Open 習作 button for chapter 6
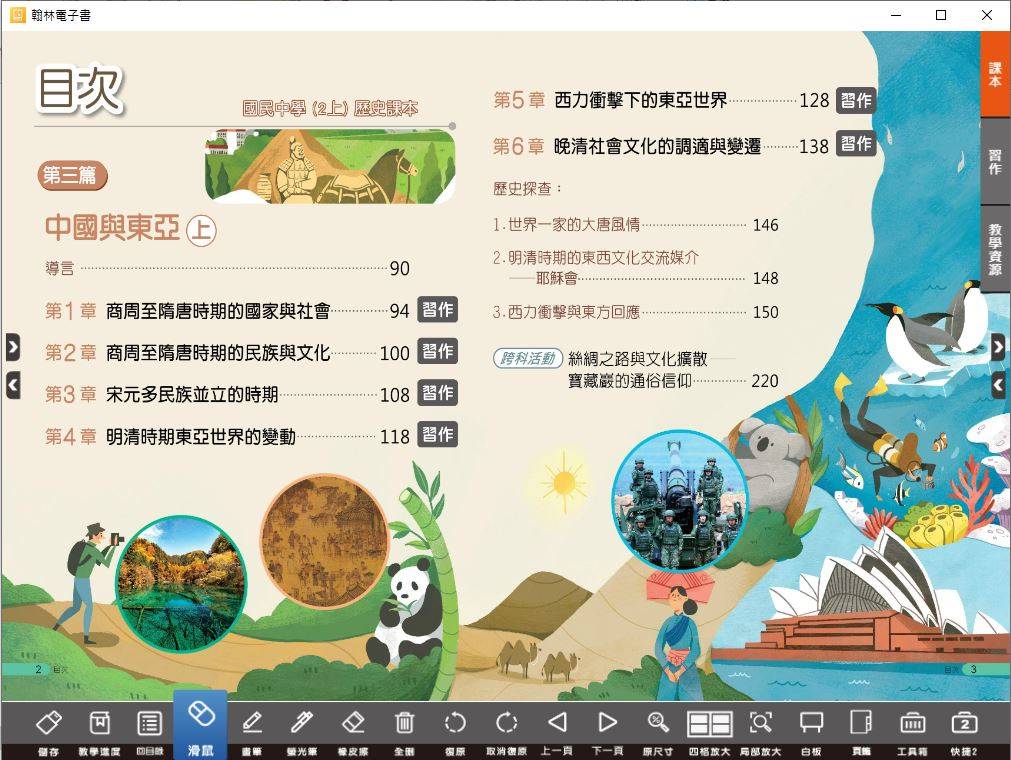Screen dimensions: 1011x760 coord(856,143)
